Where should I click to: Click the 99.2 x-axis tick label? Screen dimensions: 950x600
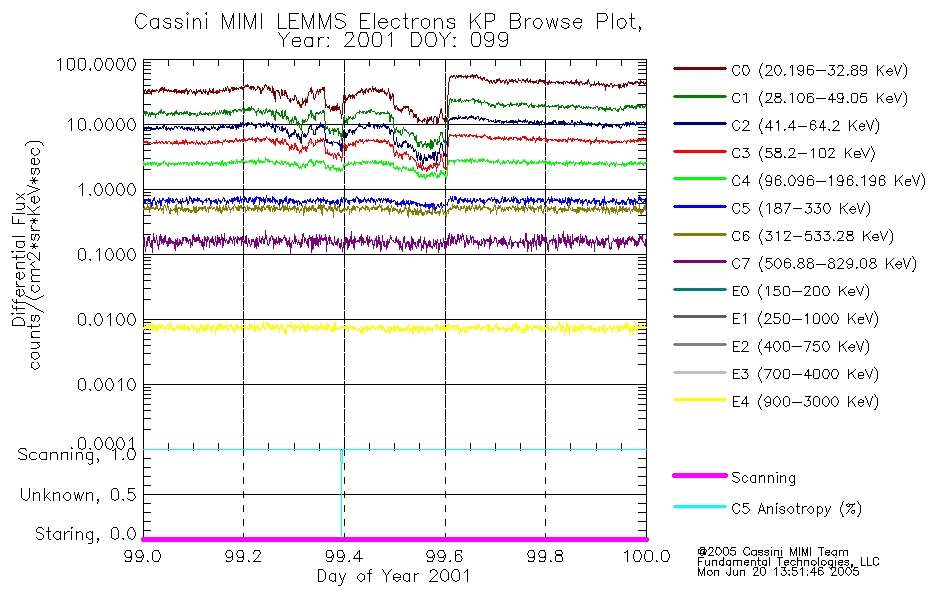click(x=243, y=556)
